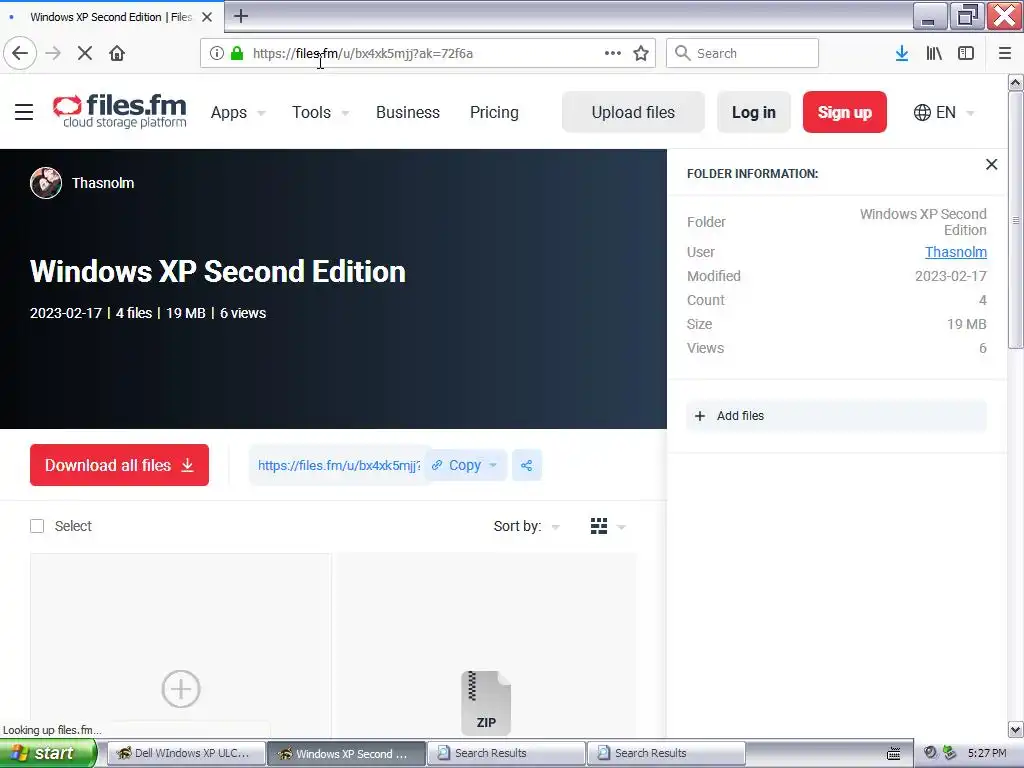The height and width of the screenshot is (768, 1024).
Task: Toggle the sidebar icon in Firefox toolbar
Action: (x=966, y=53)
